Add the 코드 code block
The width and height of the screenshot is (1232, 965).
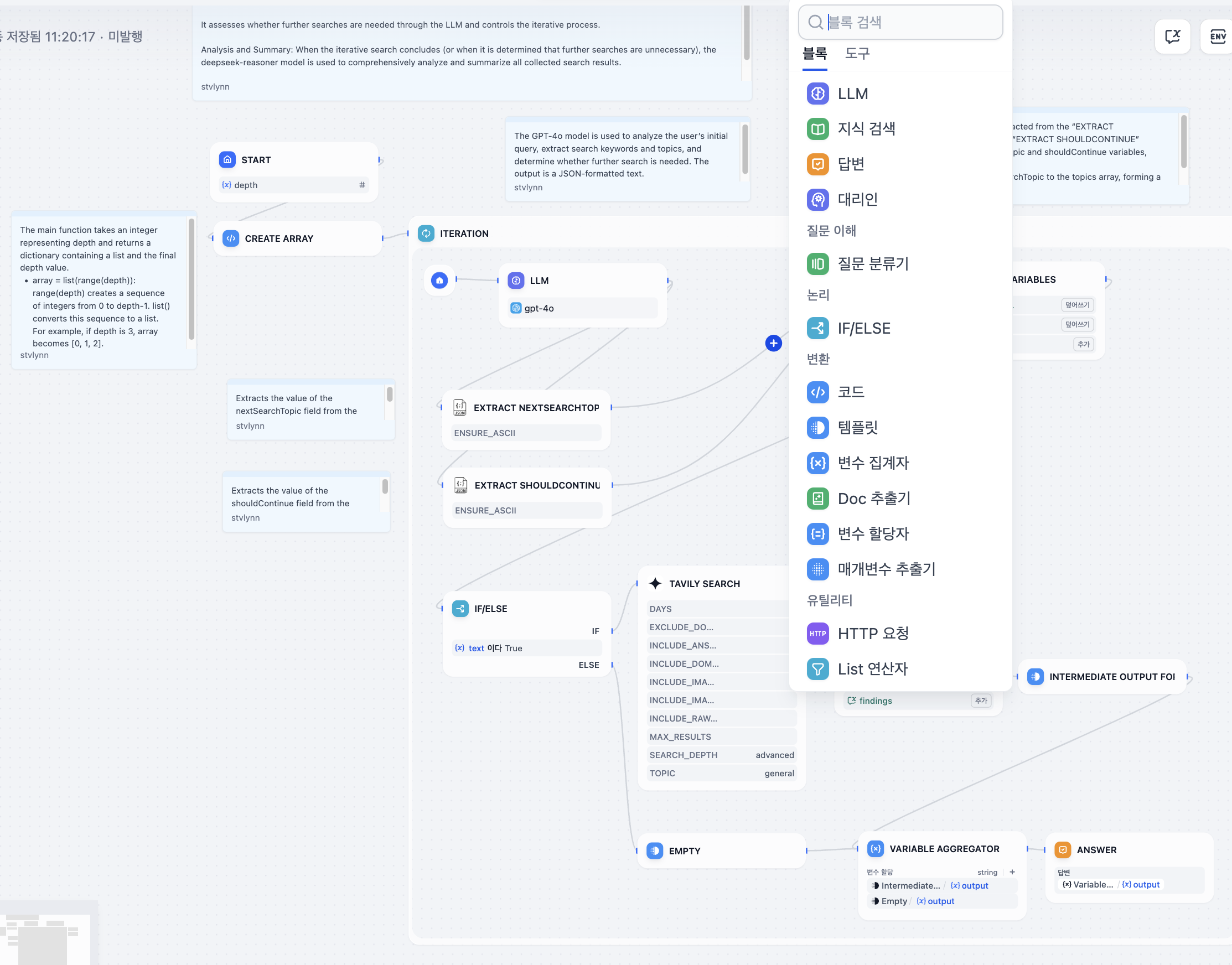tap(851, 392)
